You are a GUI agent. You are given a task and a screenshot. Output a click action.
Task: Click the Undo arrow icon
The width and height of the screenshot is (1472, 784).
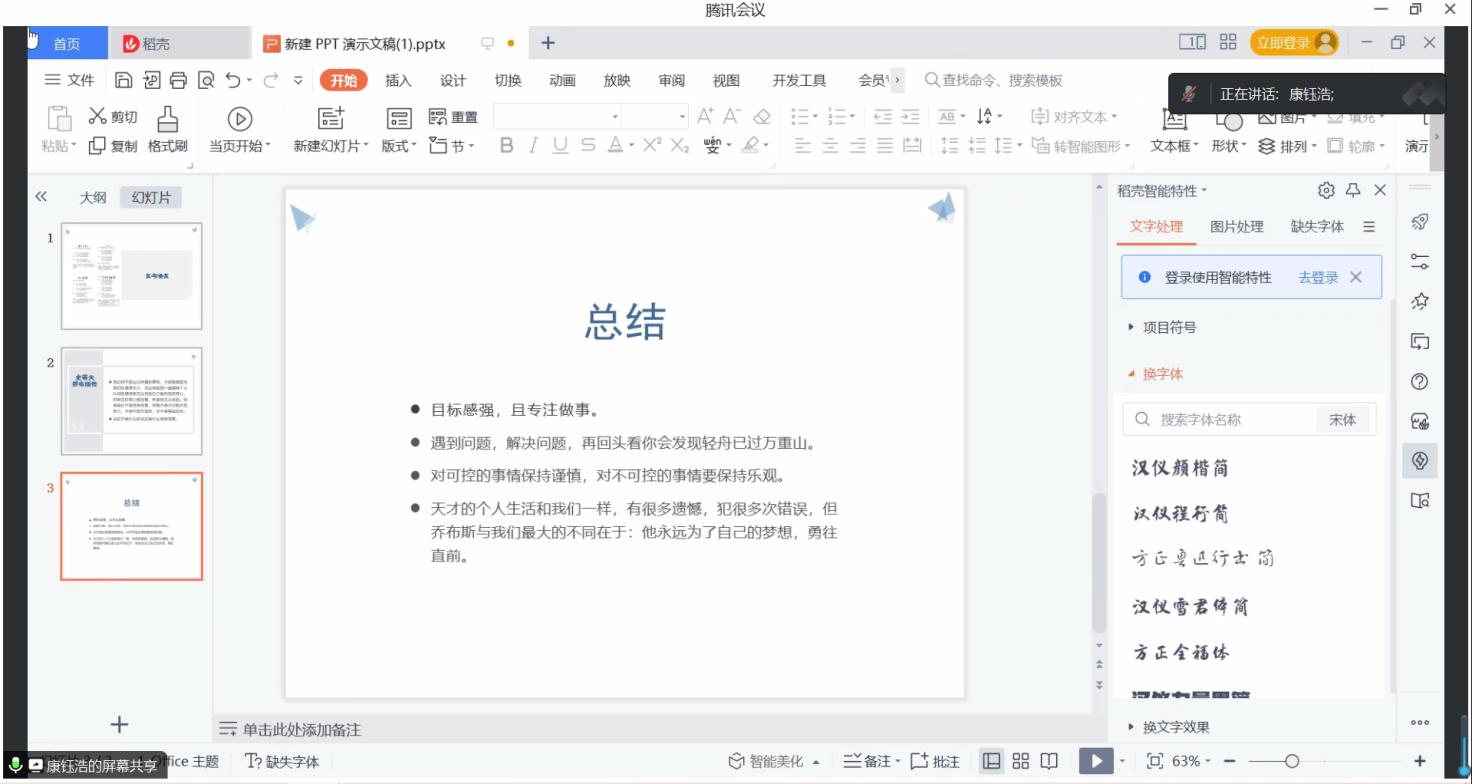point(233,80)
